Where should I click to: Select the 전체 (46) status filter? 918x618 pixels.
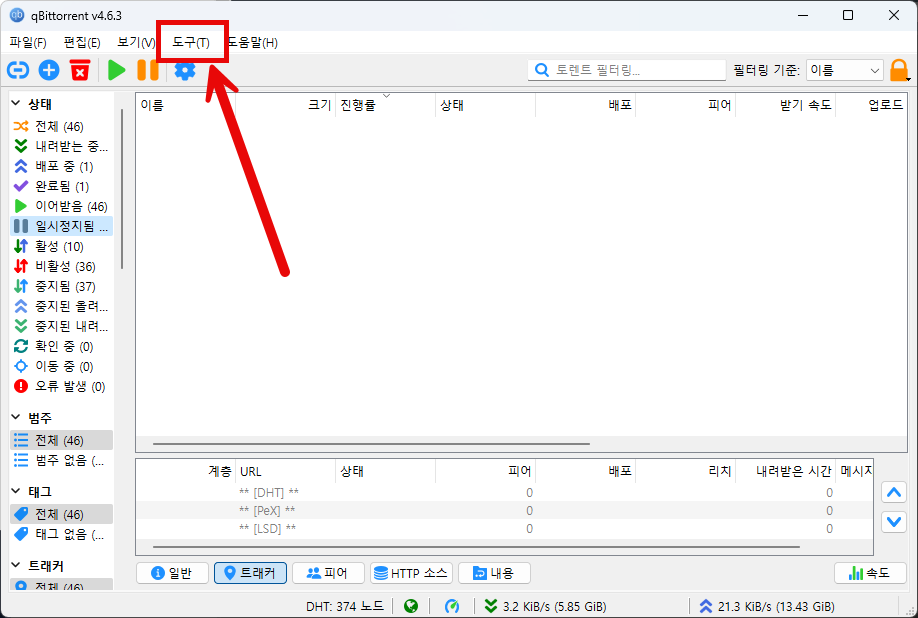61,126
